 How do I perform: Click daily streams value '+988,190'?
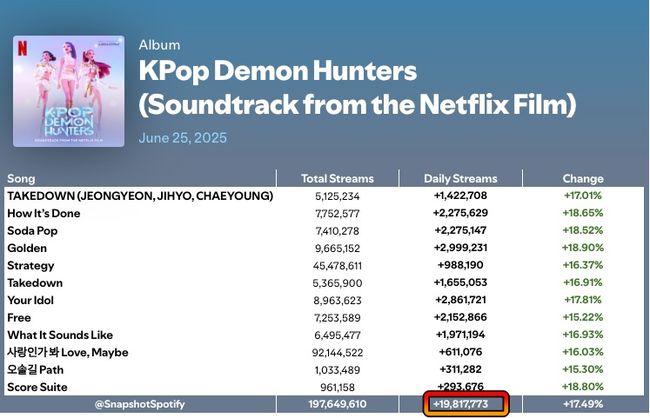click(x=461, y=265)
